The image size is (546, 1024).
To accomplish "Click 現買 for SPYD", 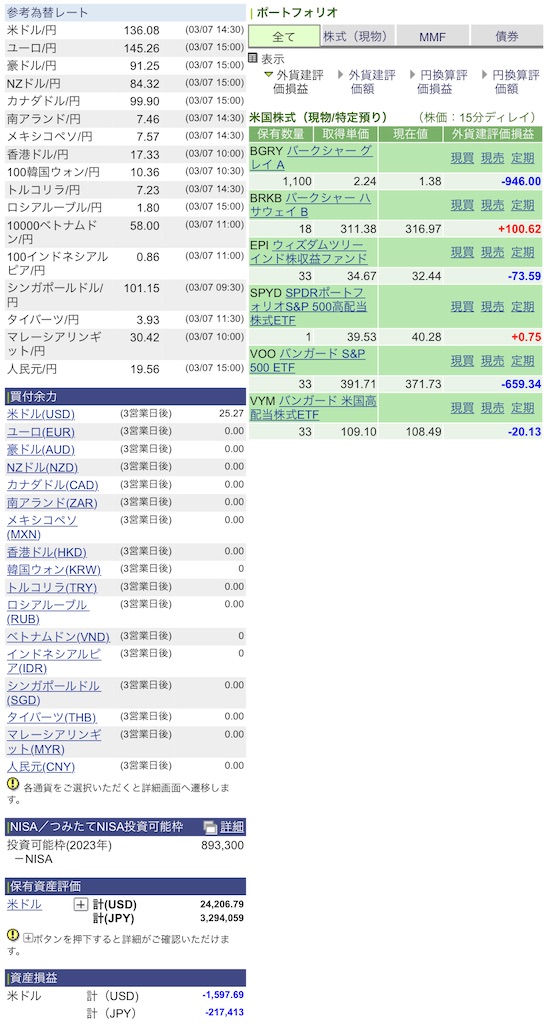I will tap(462, 306).
